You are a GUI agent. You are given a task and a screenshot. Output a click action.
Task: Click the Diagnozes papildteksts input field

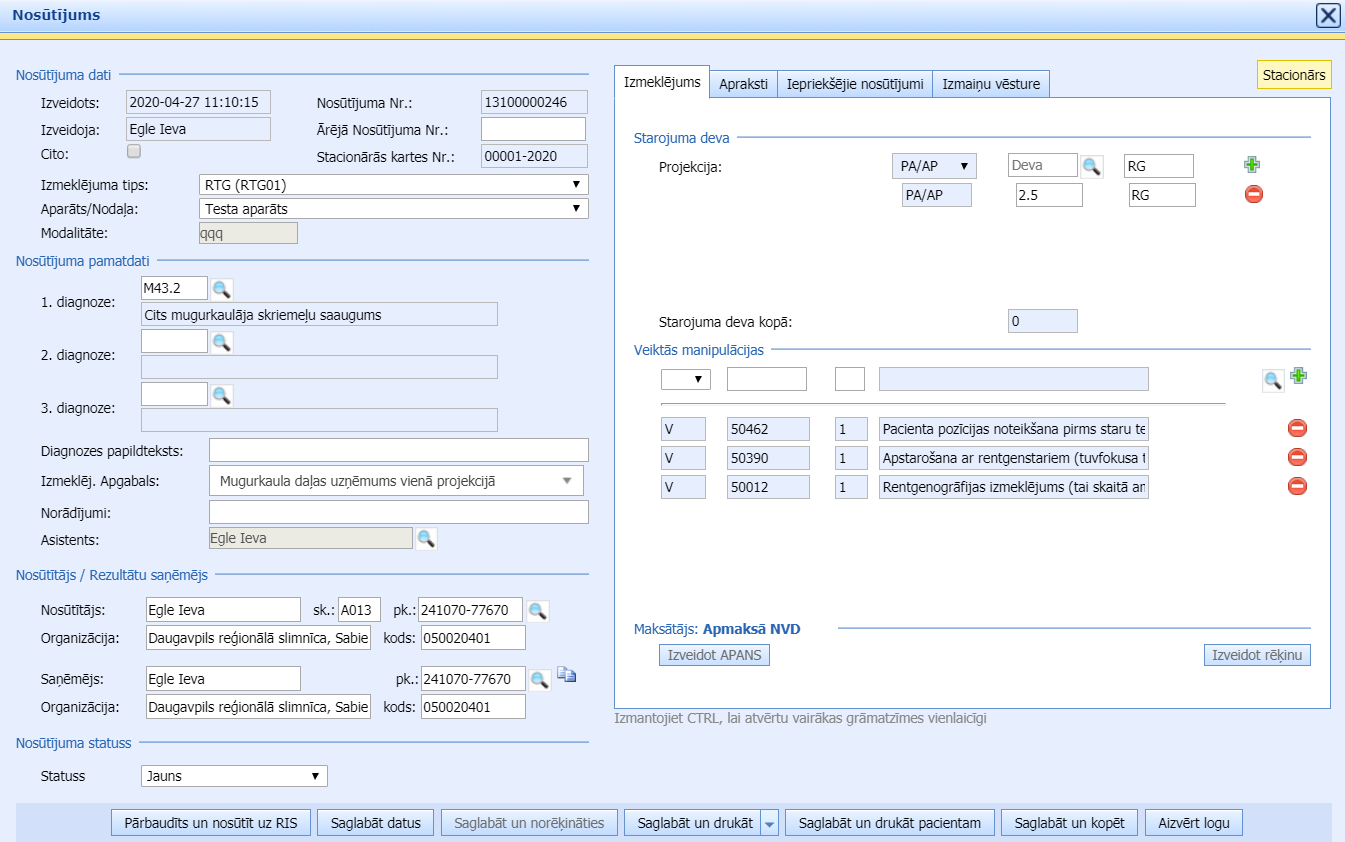pos(398,451)
